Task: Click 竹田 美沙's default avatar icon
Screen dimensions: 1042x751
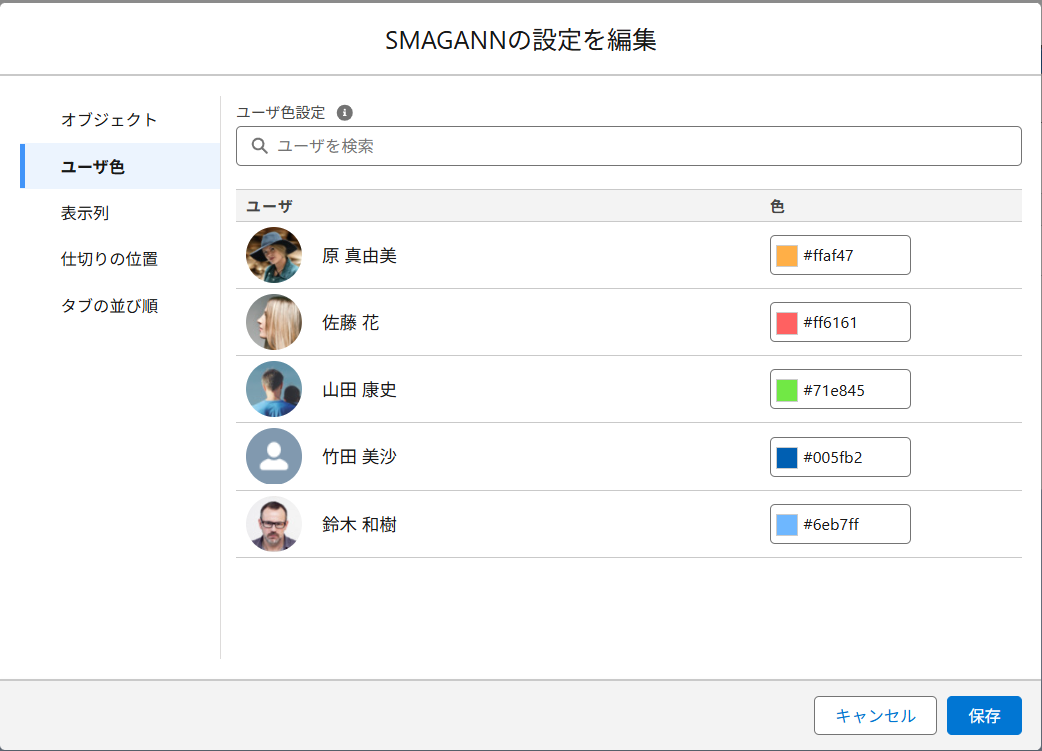Action: (274, 456)
